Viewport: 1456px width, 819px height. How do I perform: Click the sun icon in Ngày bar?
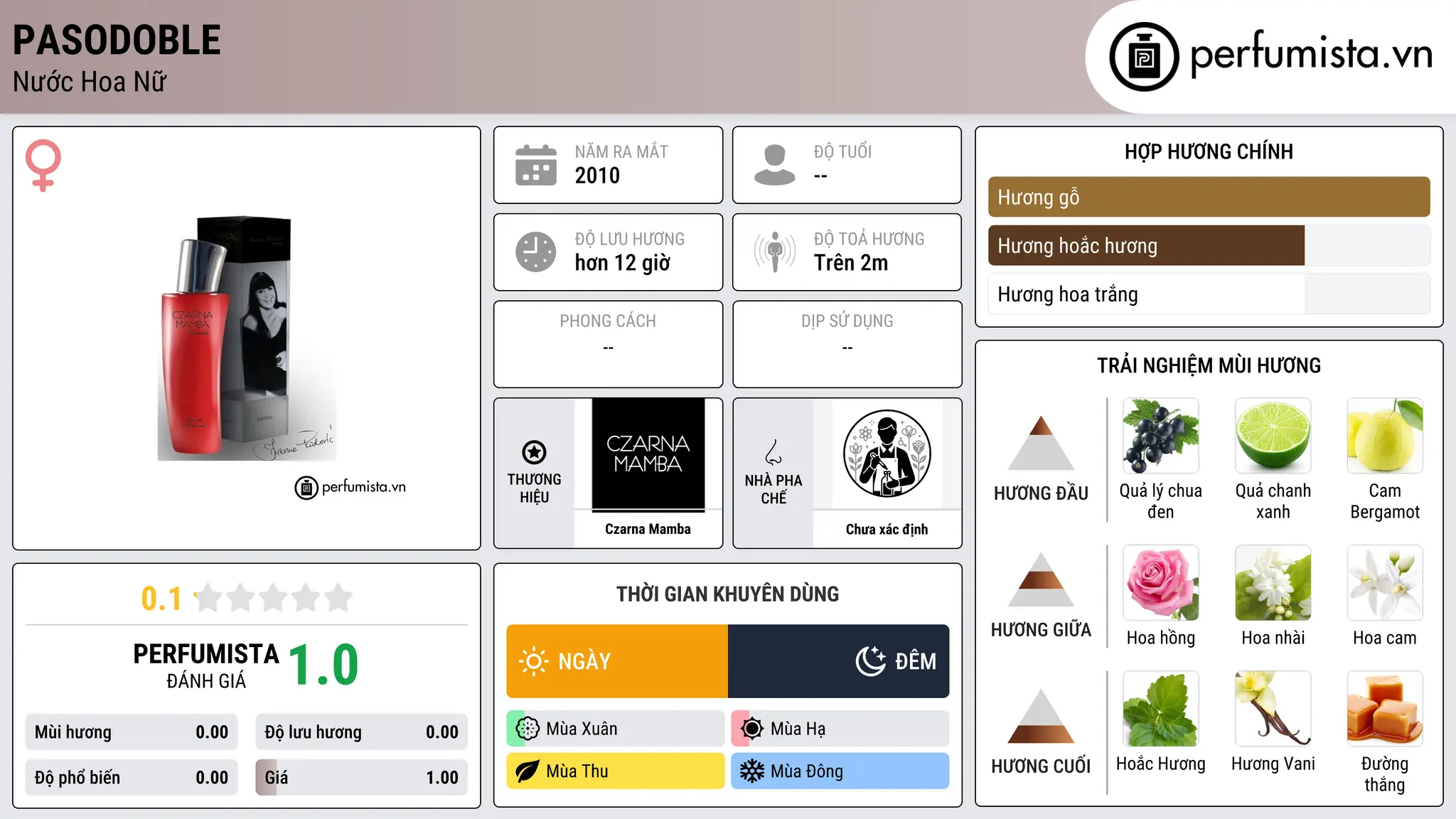click(534, 661)
